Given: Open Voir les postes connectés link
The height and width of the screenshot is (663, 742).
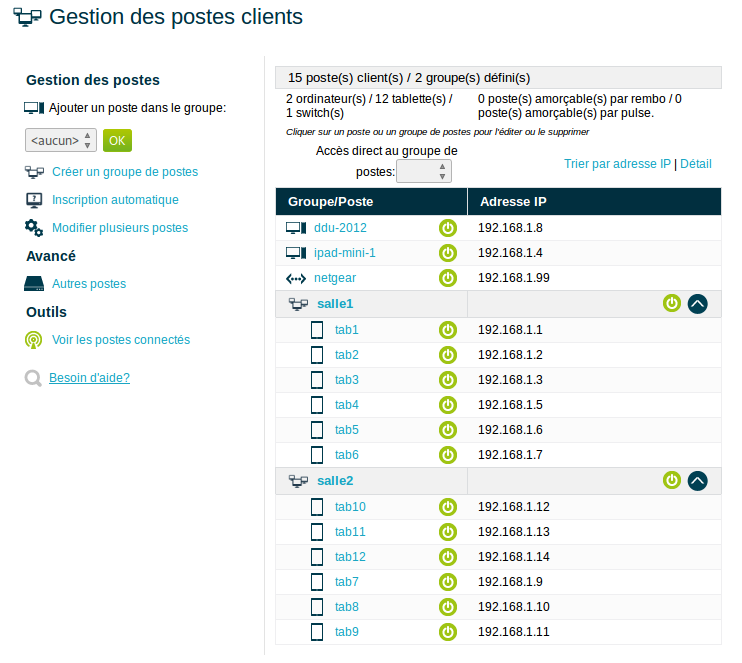Looking at the screenshot, I should click(121, 340).
